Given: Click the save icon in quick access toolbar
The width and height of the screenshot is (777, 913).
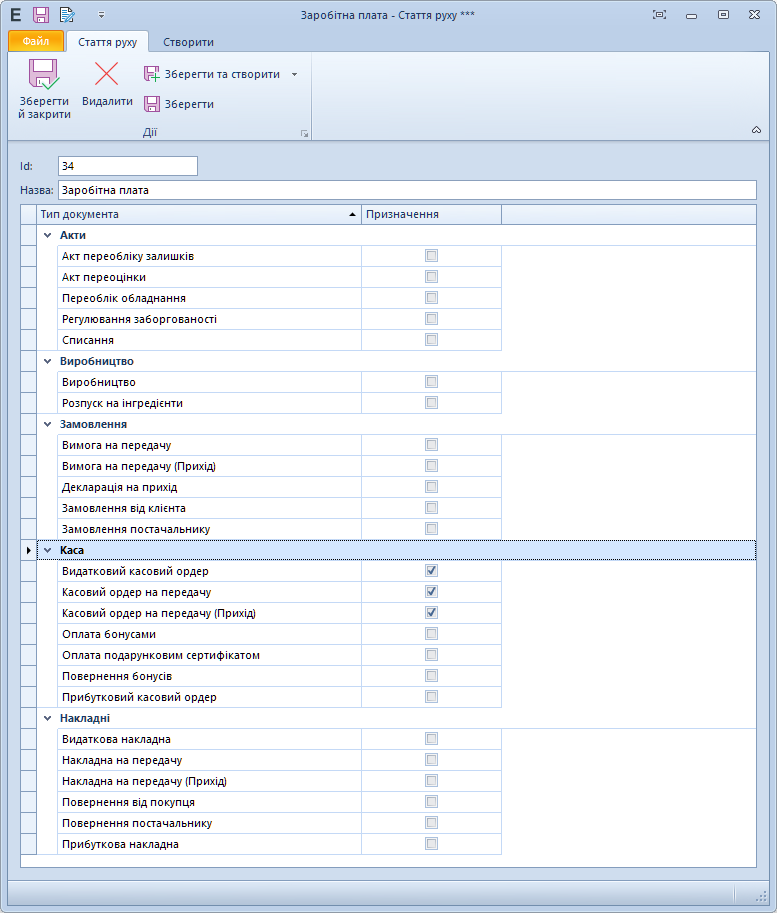Looking at the screenshot, I should click(41, 14).
